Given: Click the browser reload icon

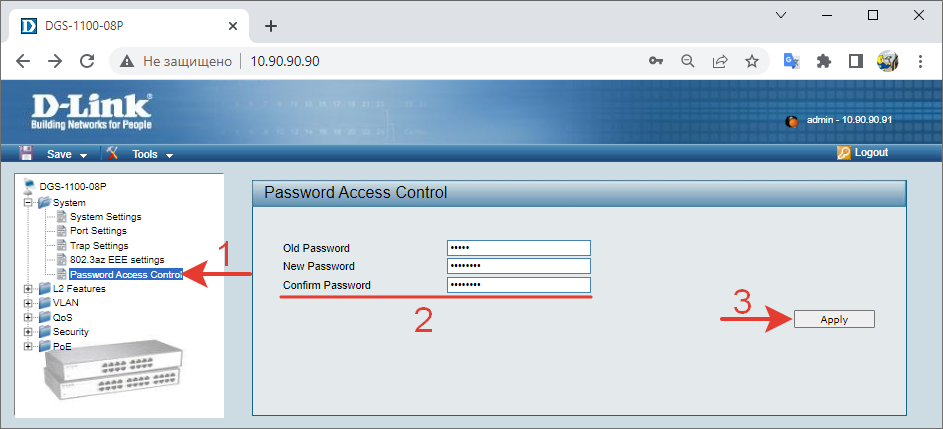Looking at the screenshot, I should coord(87,61).
